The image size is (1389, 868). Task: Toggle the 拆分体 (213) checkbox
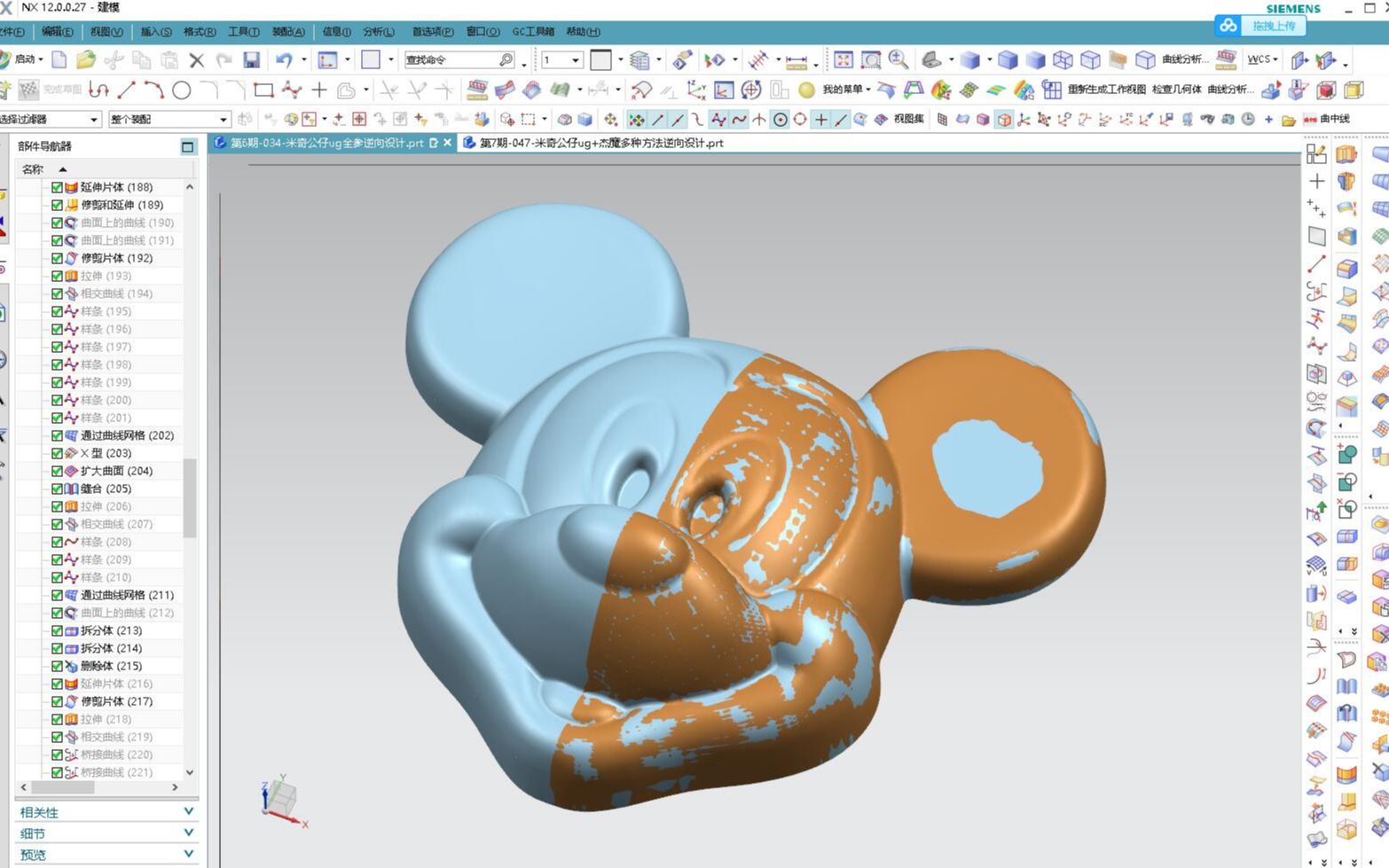point(57,630)
